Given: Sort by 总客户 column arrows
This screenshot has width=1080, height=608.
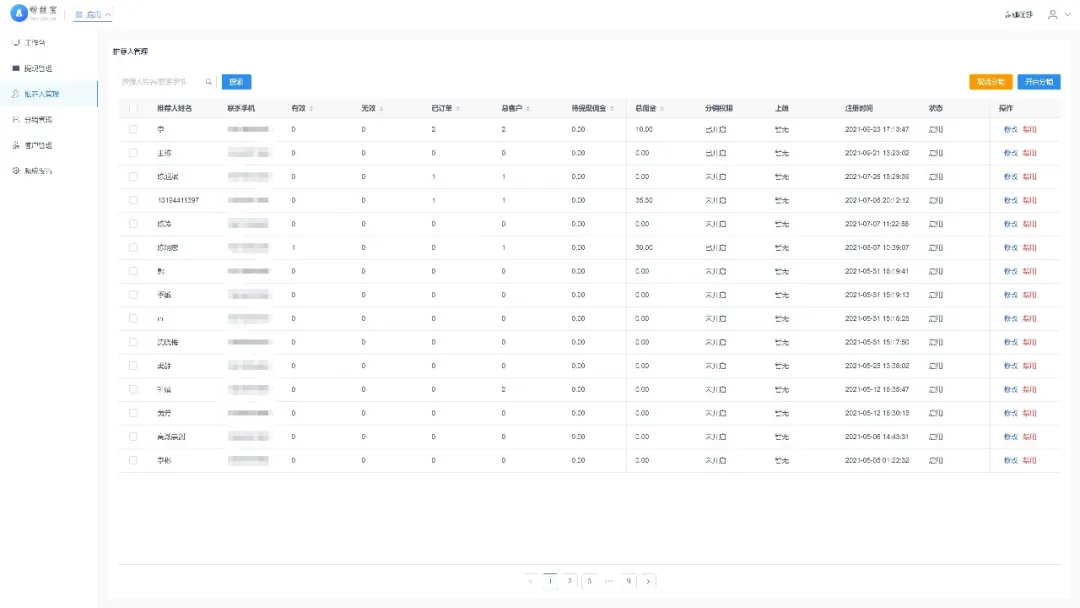Looking at the screenshot, I should click(528, 108).
